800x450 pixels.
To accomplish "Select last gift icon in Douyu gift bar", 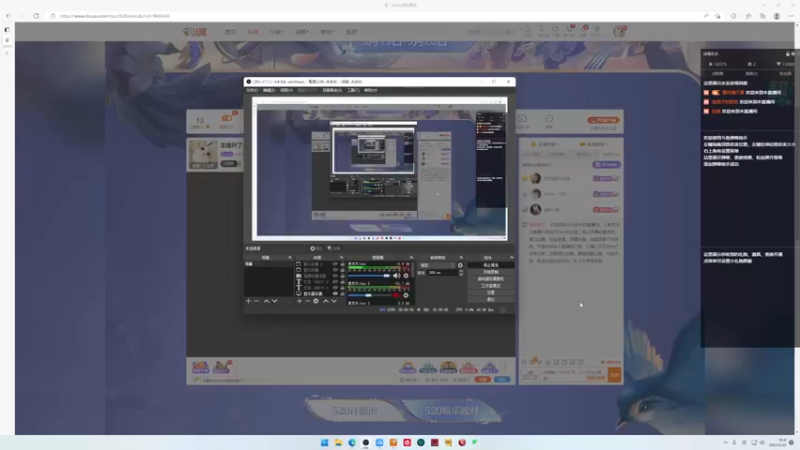I will [x=489, y=367].
